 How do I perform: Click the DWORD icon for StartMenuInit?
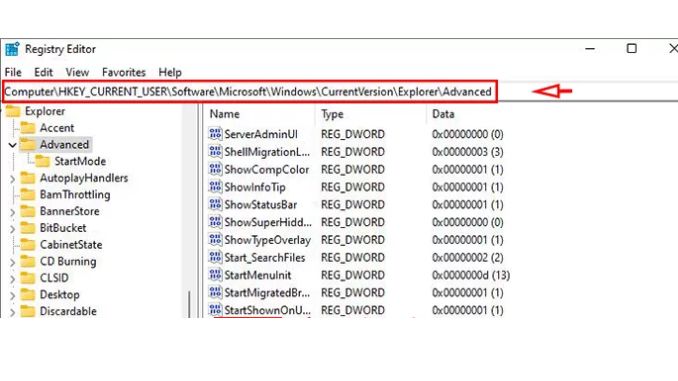click(215, 275)
